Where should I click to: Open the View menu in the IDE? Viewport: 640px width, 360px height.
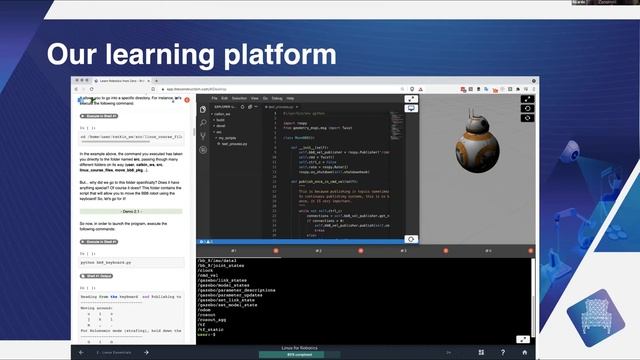(255, 98)
